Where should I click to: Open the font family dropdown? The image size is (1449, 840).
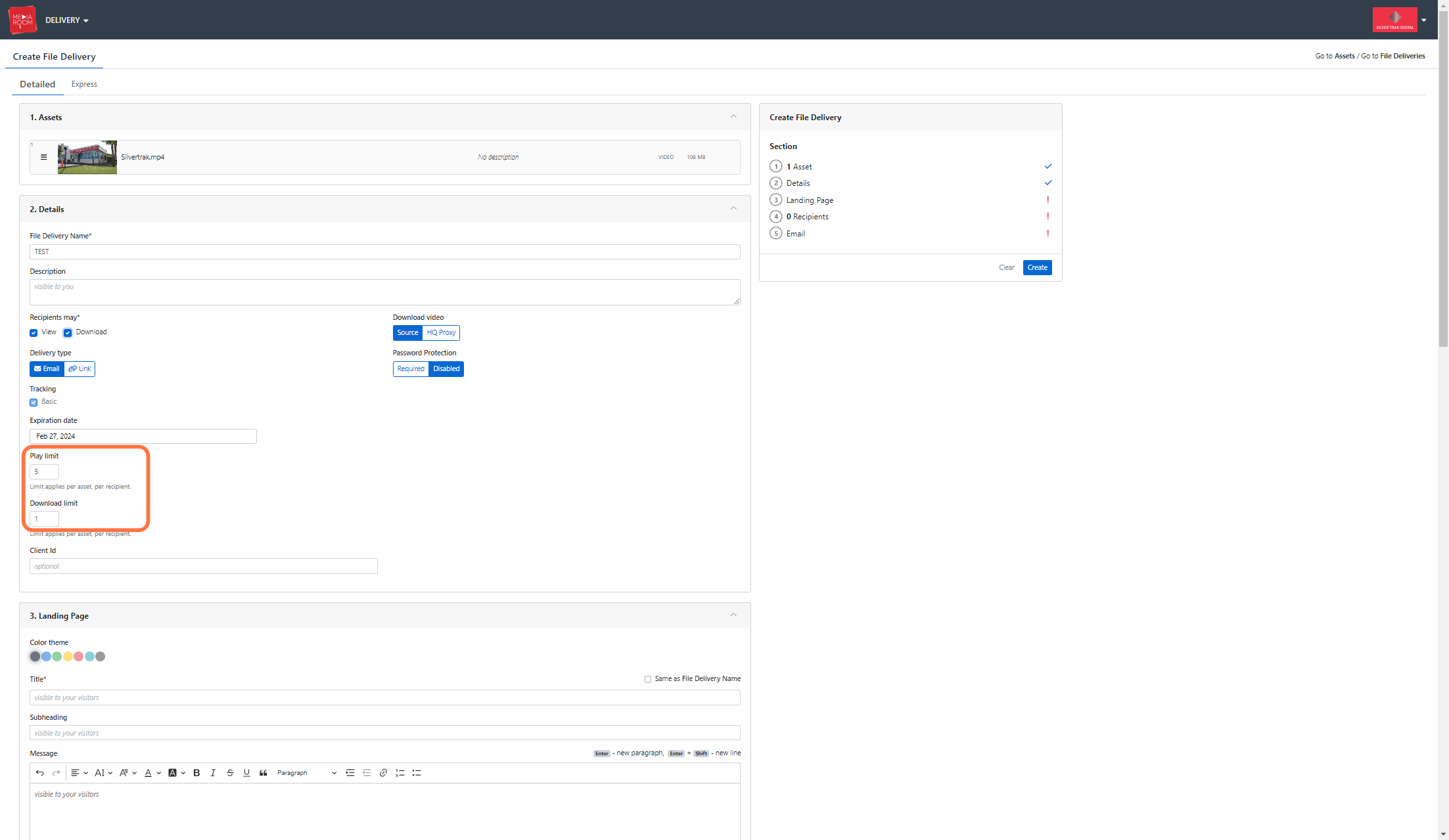click(127, 773)
